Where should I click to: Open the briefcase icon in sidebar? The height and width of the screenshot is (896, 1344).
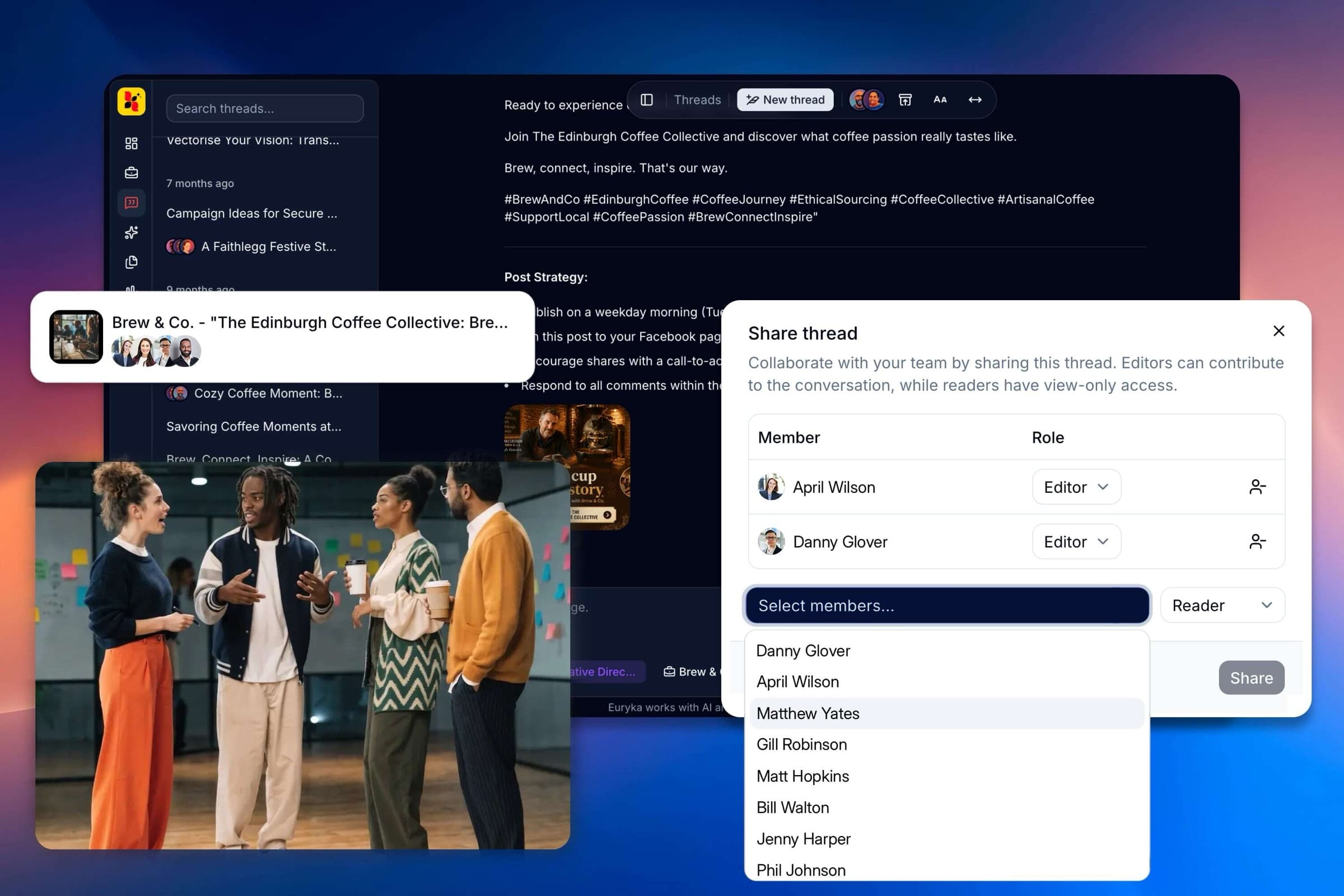pos(132,172)
